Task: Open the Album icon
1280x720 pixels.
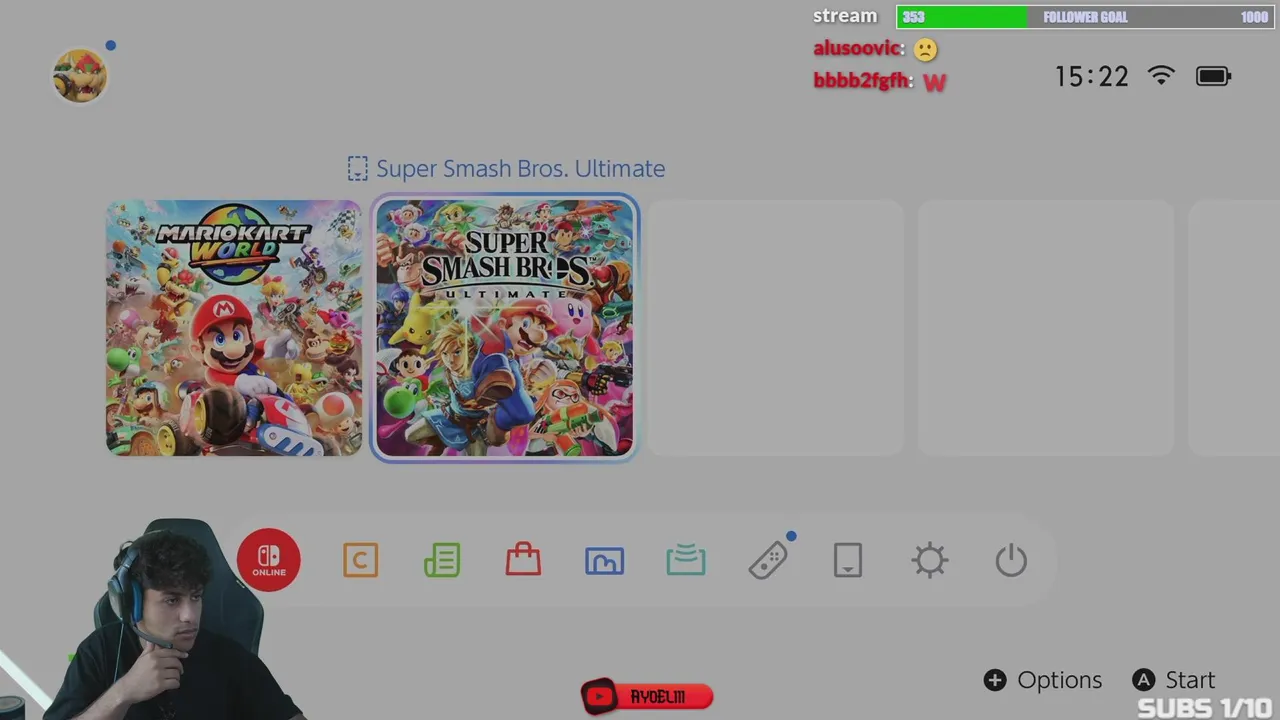Action: (605, 561)
